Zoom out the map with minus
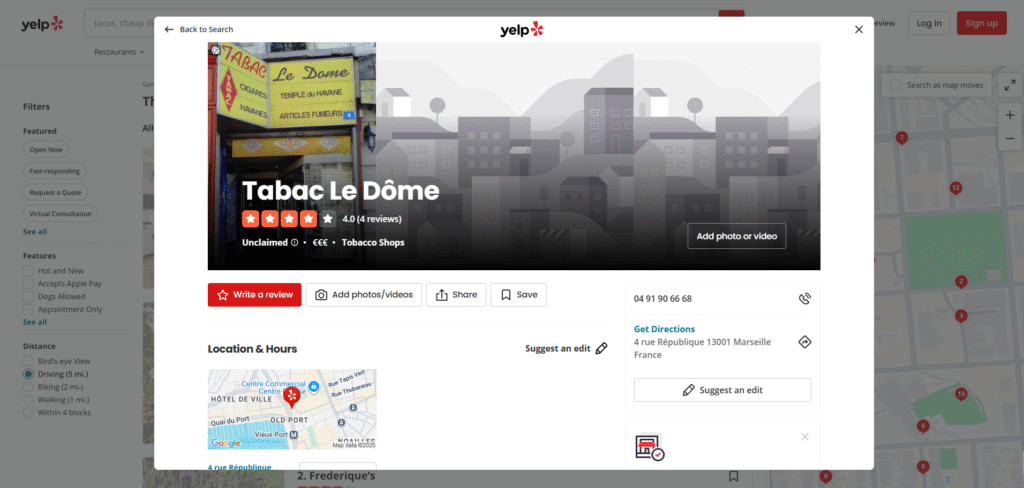This screenshot has width=1024, height=488. (x=1010, y=138)
